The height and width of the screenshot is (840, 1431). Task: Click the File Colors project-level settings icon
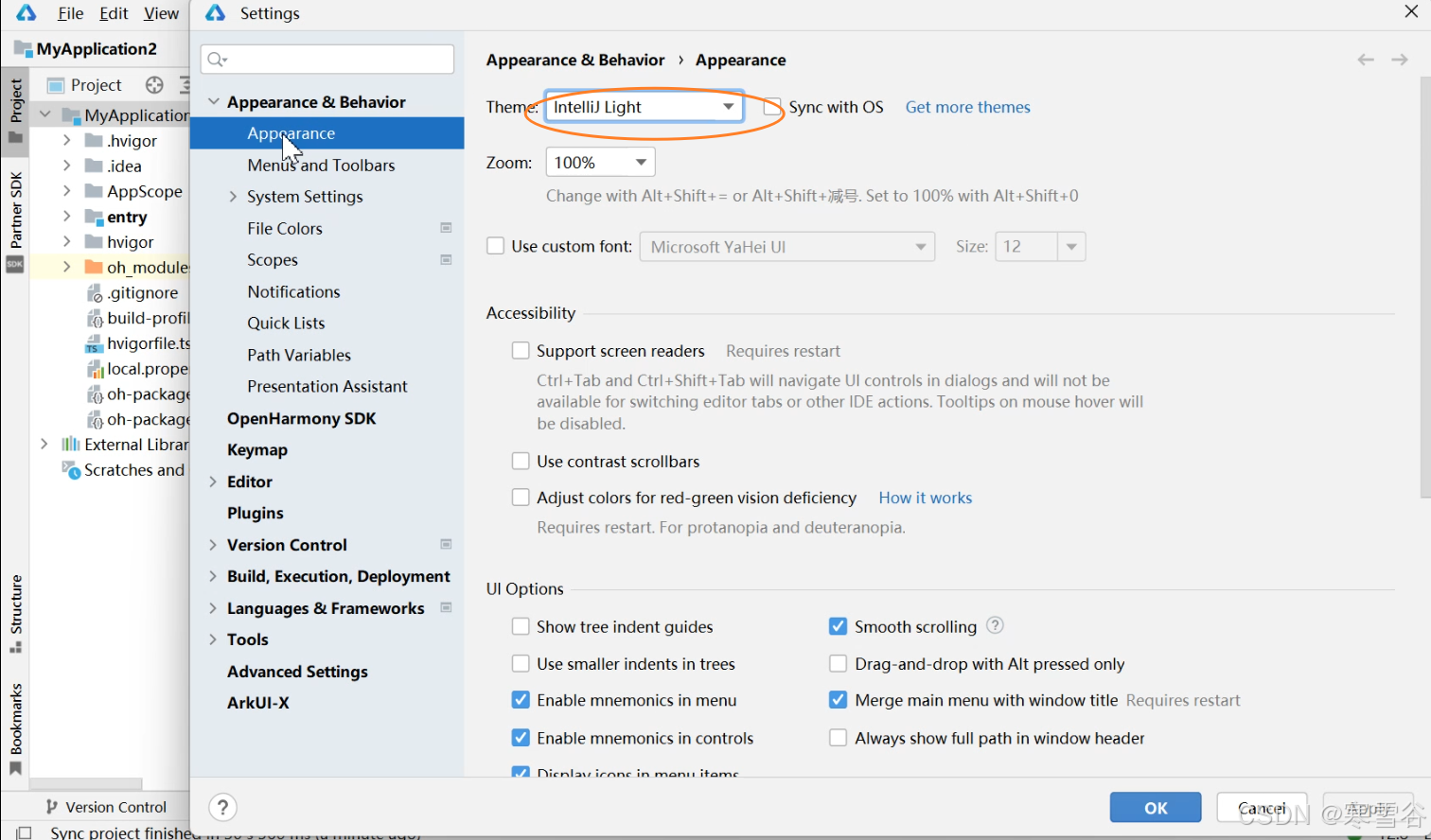point(446,228)
